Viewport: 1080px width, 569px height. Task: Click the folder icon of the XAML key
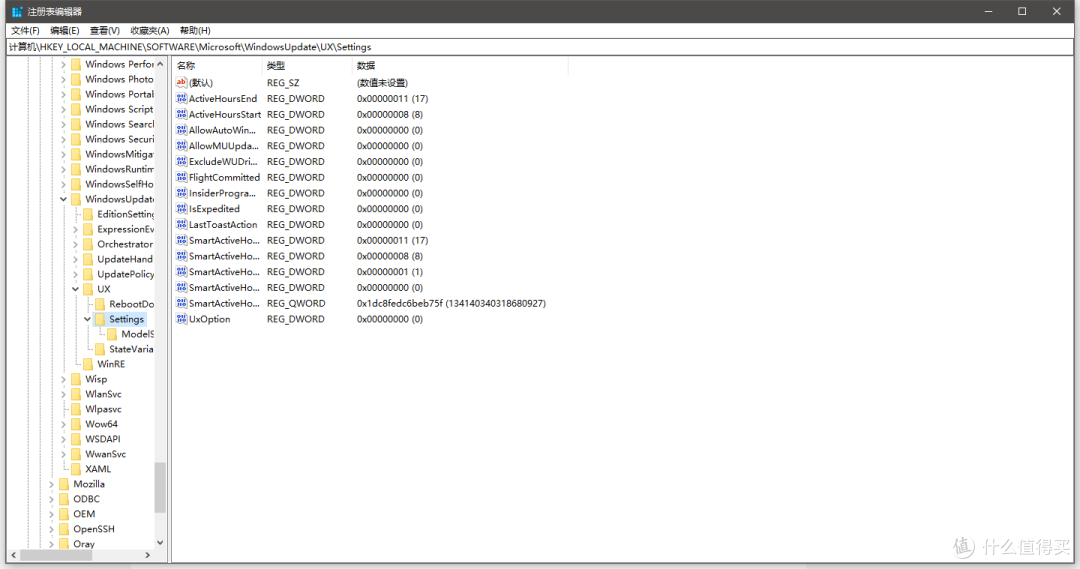pyautogui.click(x=76, y=469)
